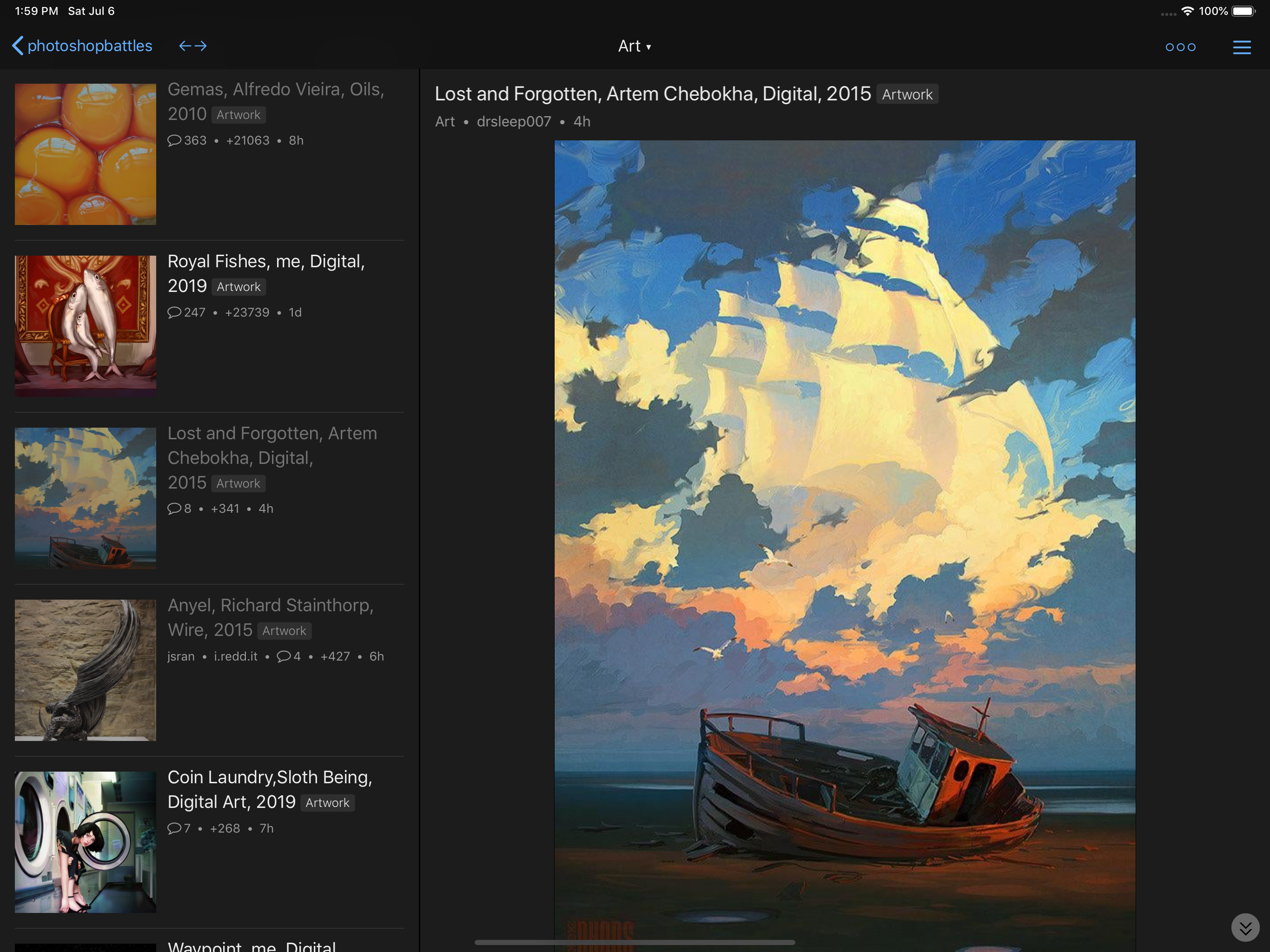Open comments on Lost and Forgotten list item
Viewport: 1270px width, 952px height.
click(x=179, y=509)
